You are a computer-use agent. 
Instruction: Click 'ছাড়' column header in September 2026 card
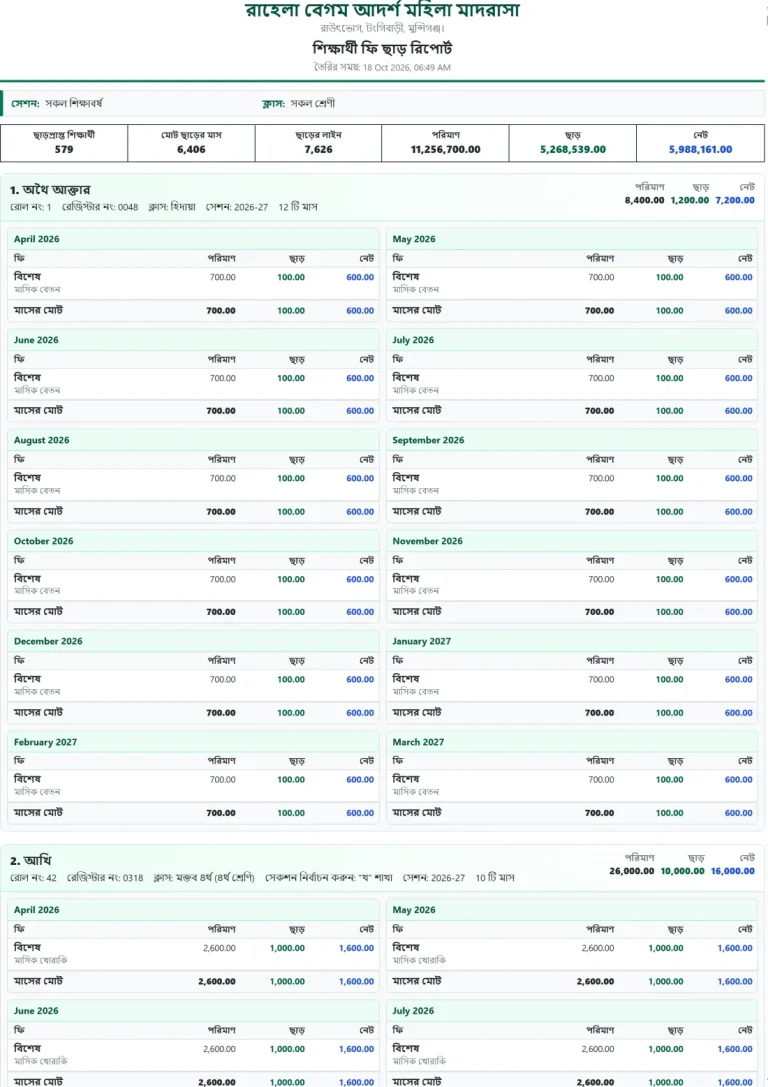click(676, 460)
